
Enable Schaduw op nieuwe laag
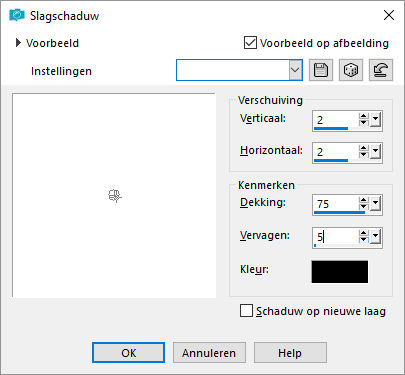pyautogui.click(x=246, y=311)
